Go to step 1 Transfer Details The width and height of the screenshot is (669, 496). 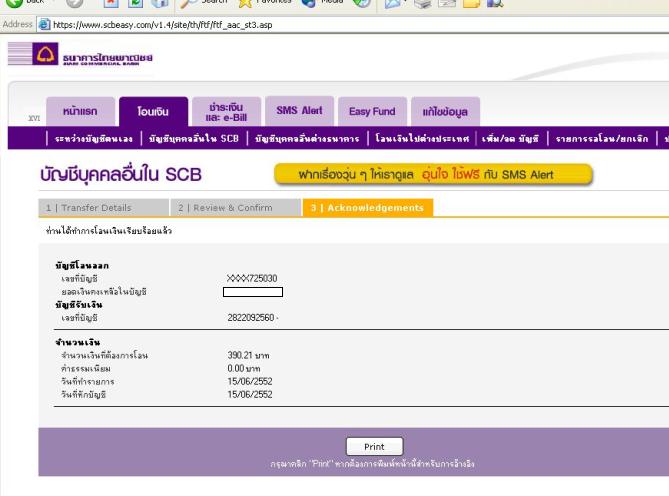pos(103,208)
